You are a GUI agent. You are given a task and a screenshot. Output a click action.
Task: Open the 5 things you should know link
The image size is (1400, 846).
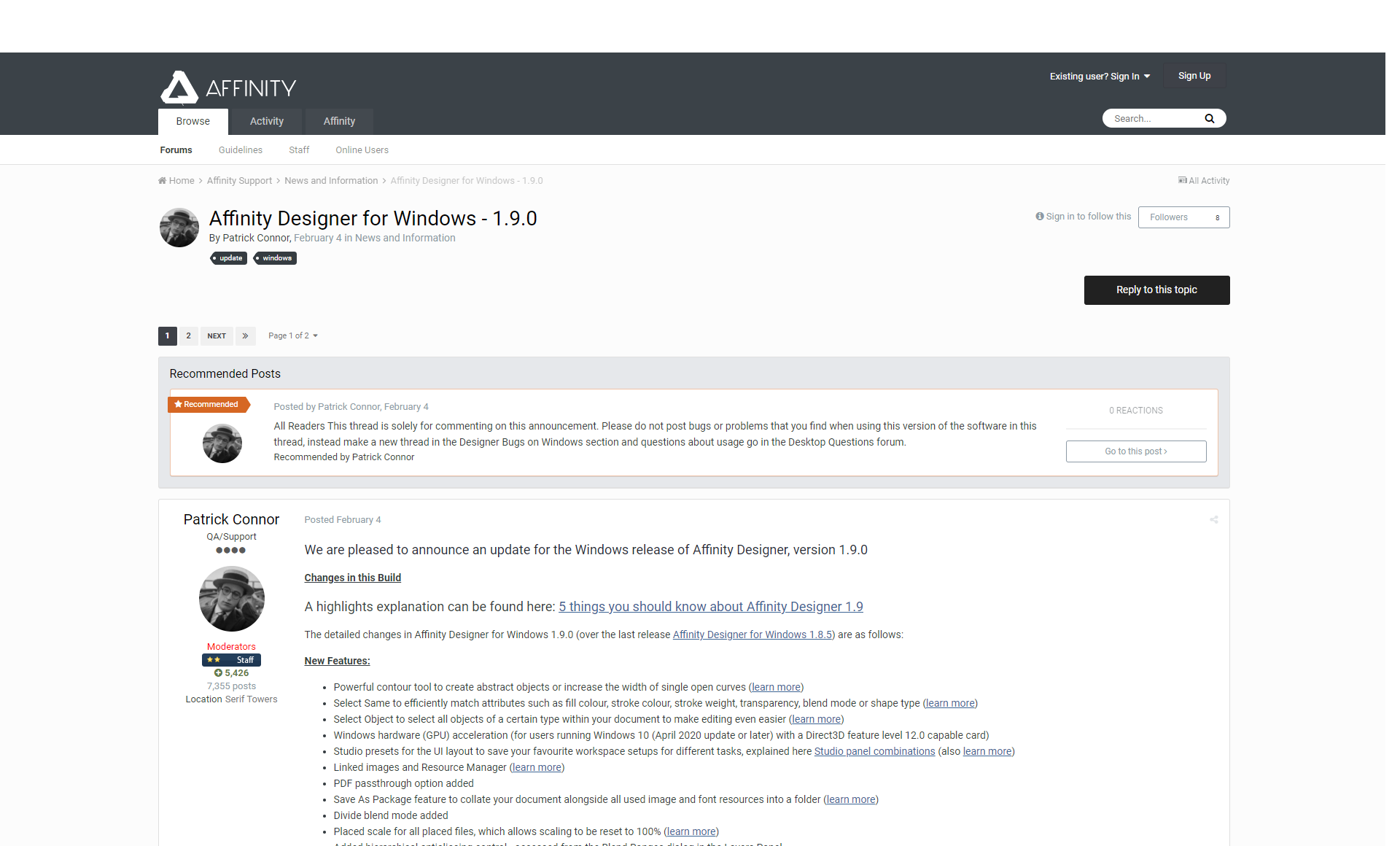tap(710, 607)
